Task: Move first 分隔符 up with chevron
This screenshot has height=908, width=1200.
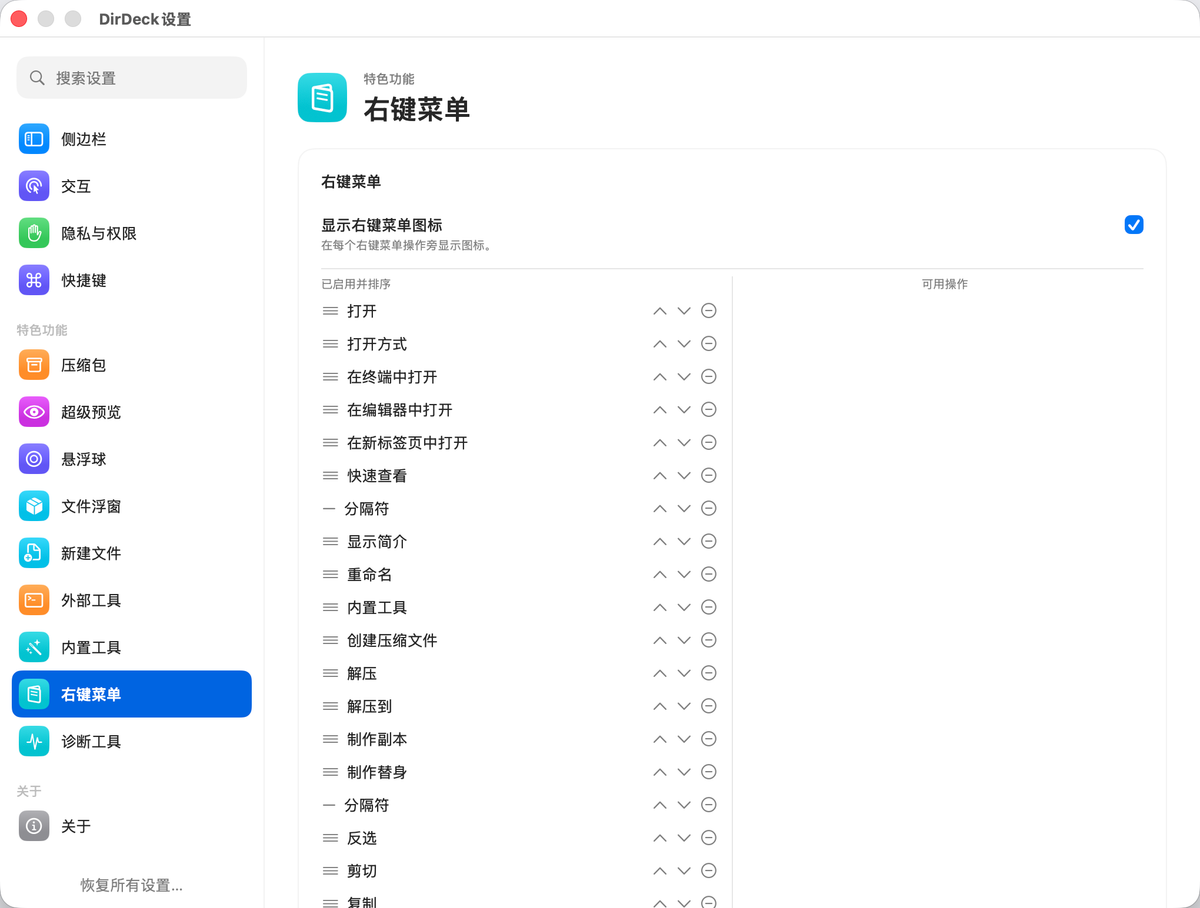Action: click(x=659, y=508)
